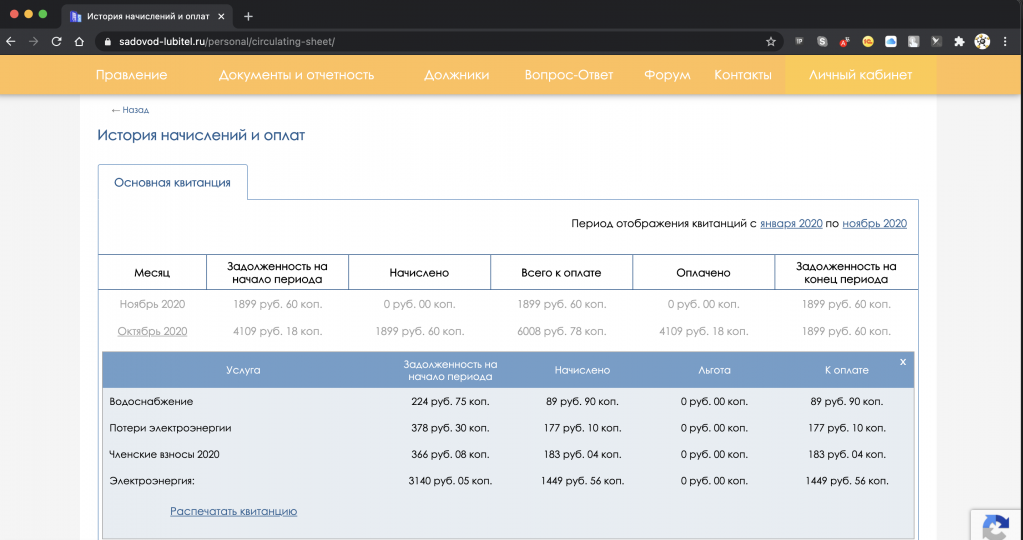Open the end period selector 'ноябрь 2020'
The image size is (1023, 540).
point(874,224)
